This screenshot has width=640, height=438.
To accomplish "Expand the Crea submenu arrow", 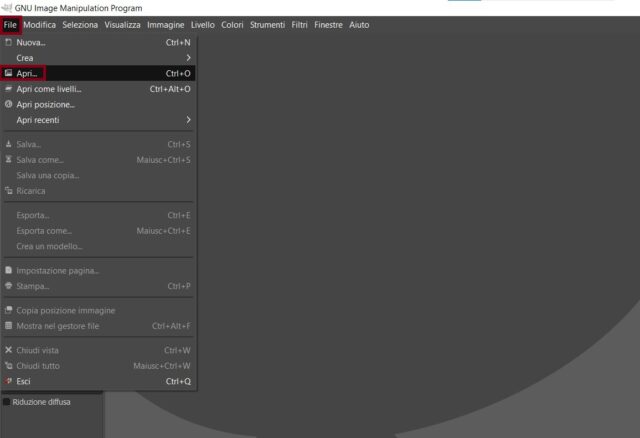I will [x=187, y=58].
